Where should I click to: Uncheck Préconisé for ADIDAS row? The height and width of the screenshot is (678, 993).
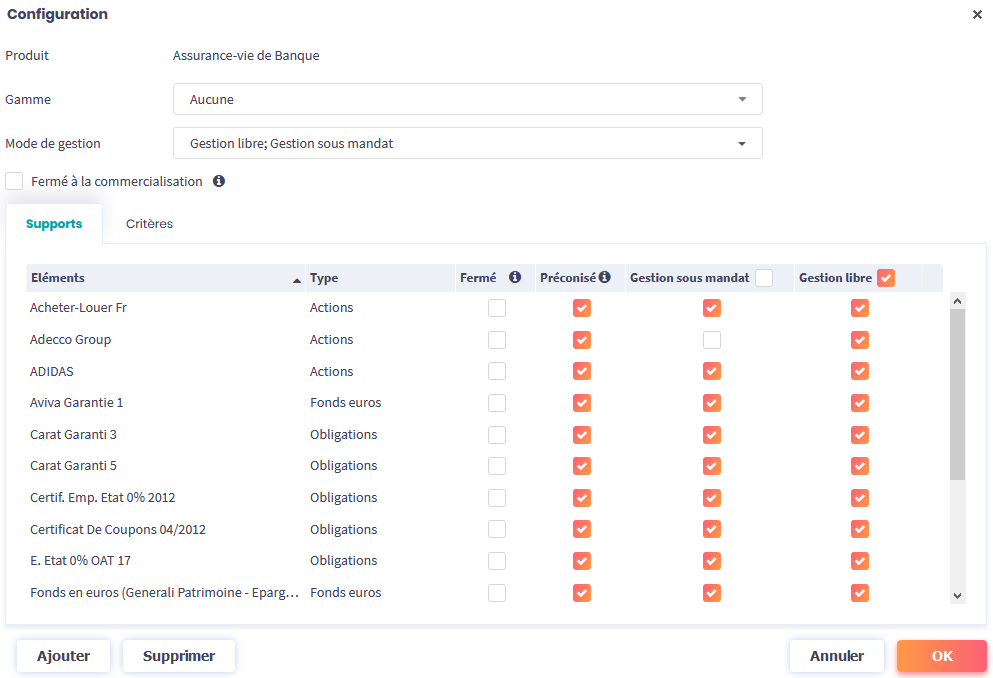click(582, 371)
